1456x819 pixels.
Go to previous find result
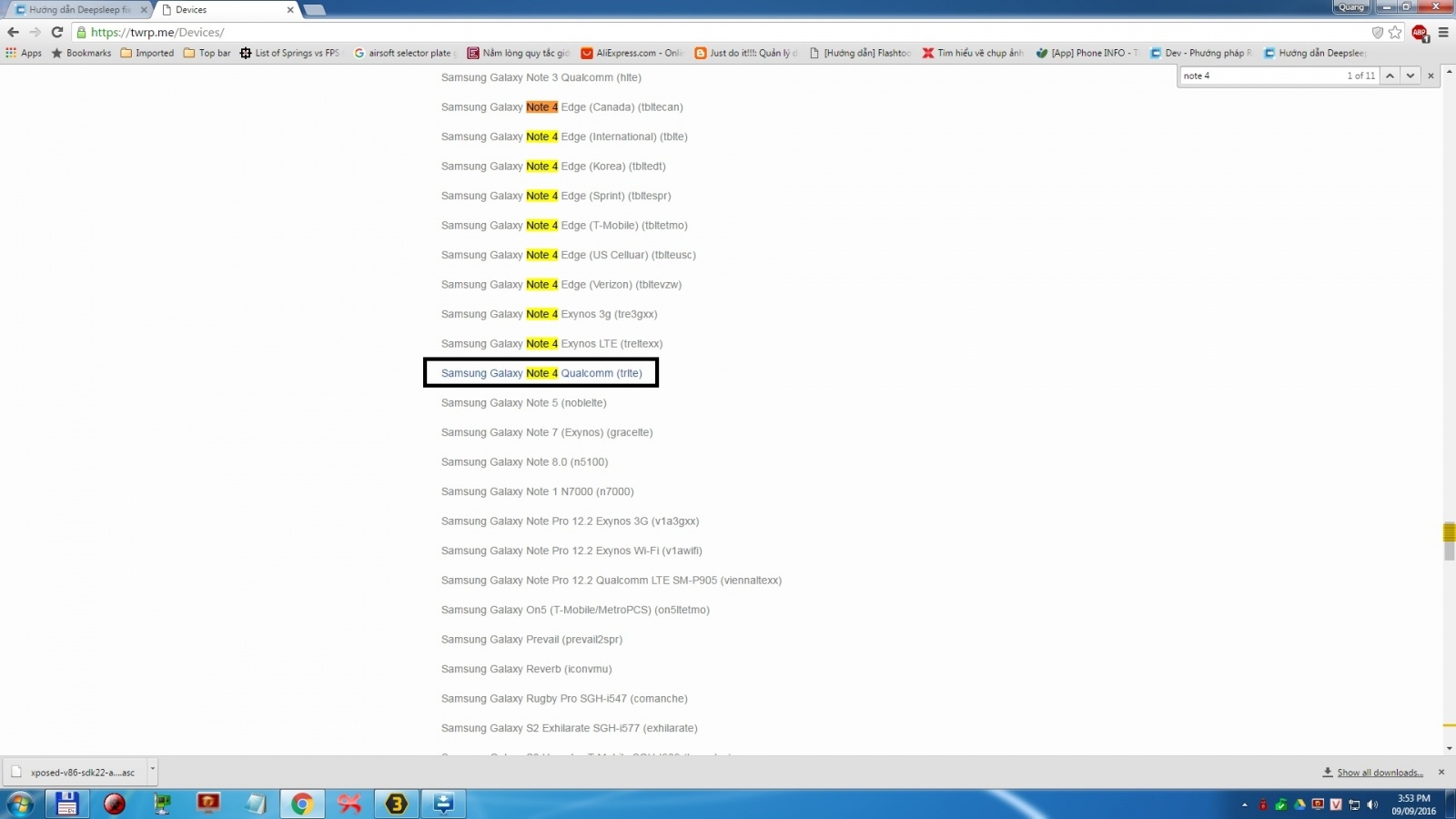1390,76
